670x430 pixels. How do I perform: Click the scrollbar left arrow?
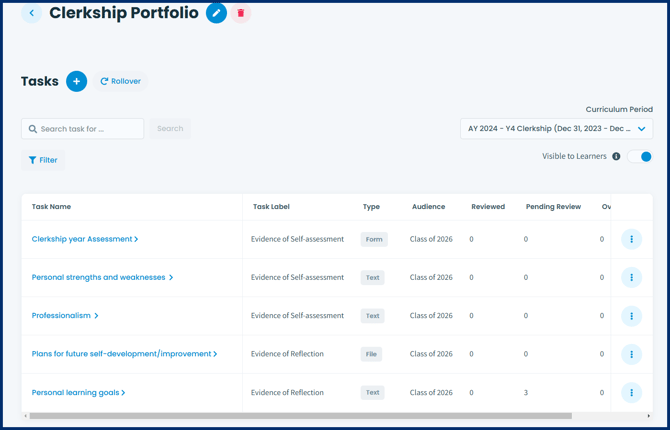[25, 416]
